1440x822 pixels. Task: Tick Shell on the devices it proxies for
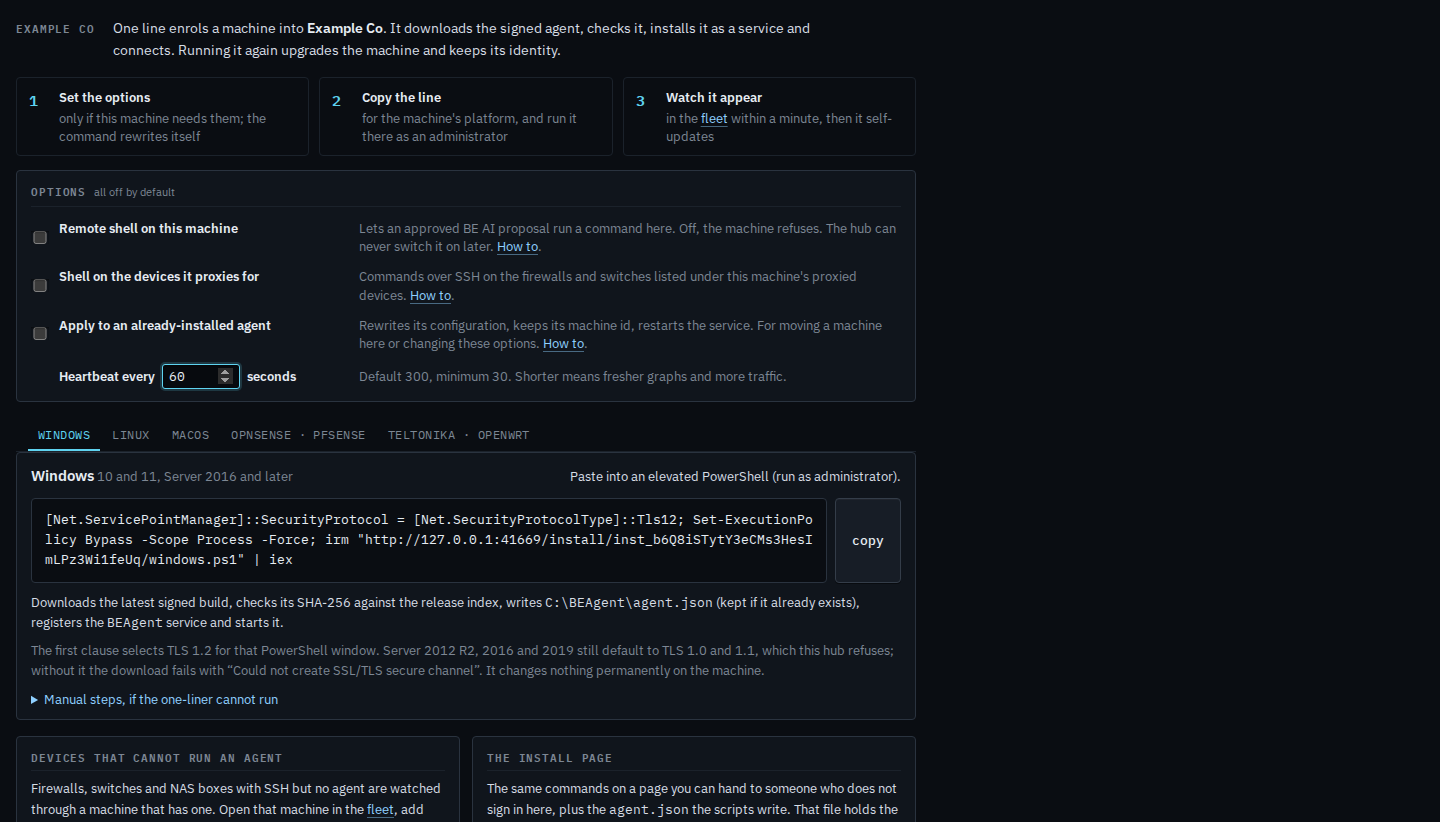(40, 286)
